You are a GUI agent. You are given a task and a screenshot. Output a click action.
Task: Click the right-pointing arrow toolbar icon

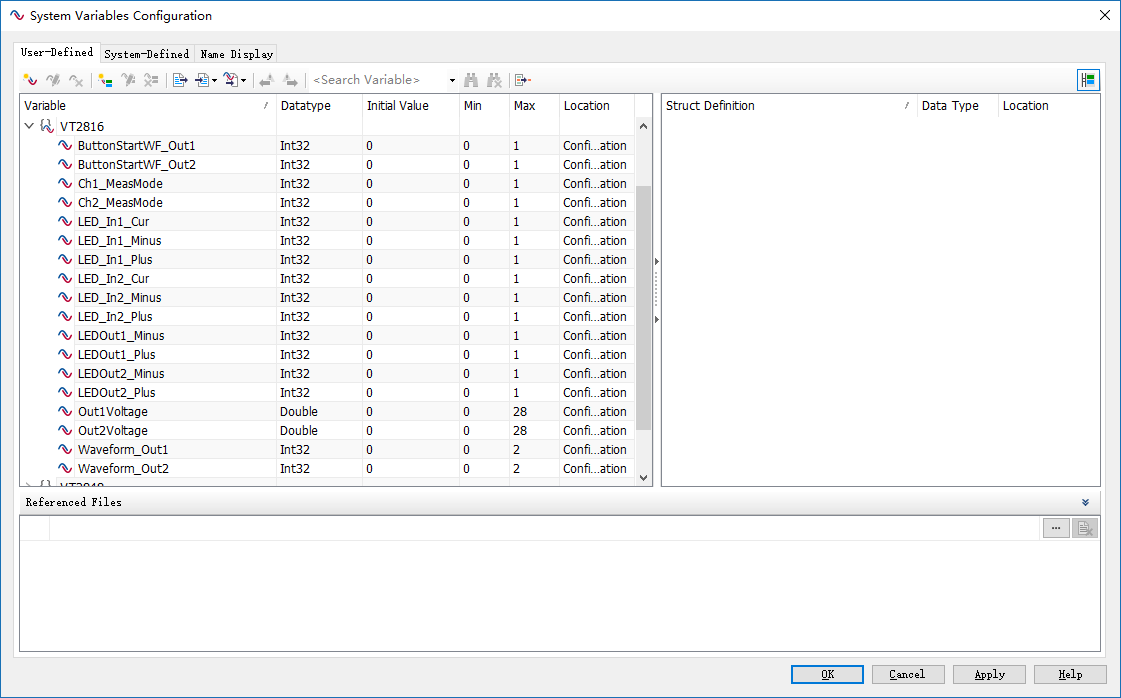[x=290, y=80]
